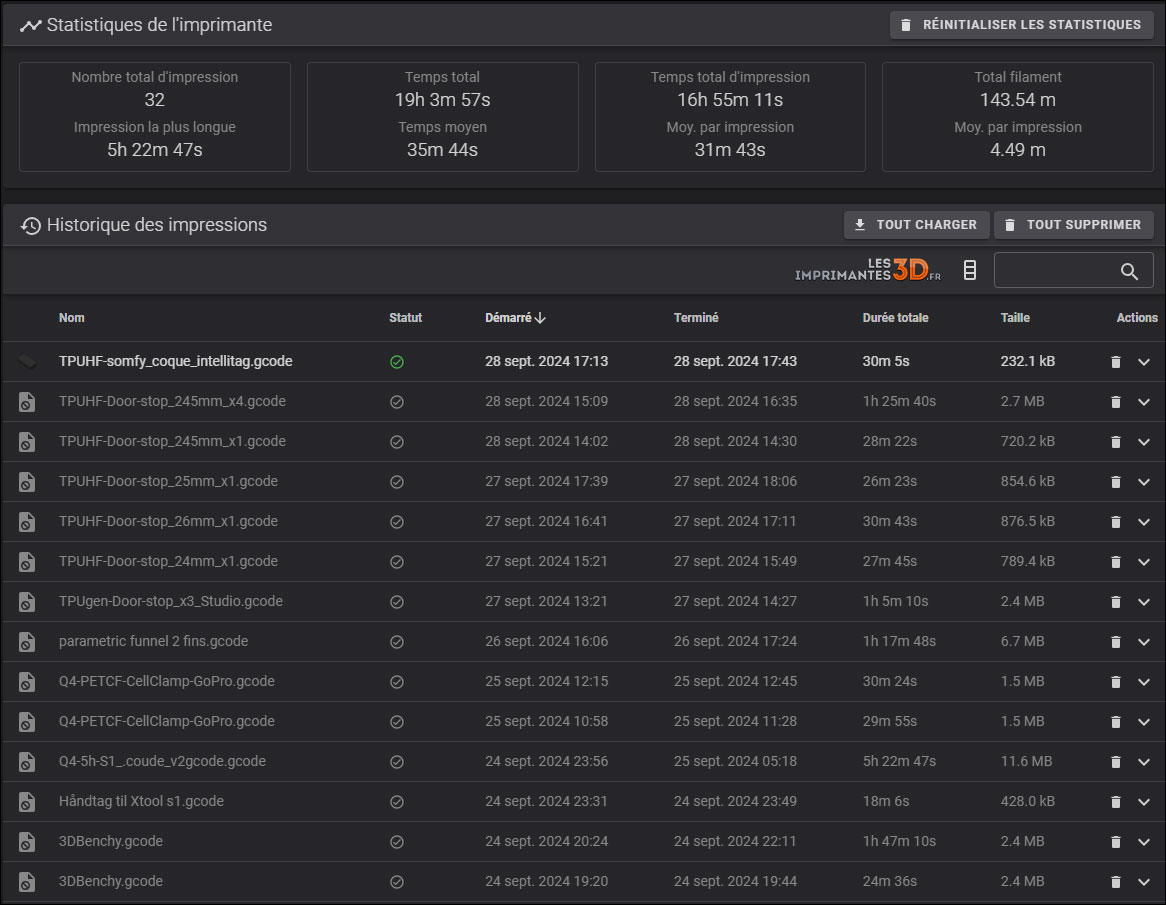
Task: Delete 3DBenchy.gcode 19:20 entry
Action: [x=1115, y=882]
